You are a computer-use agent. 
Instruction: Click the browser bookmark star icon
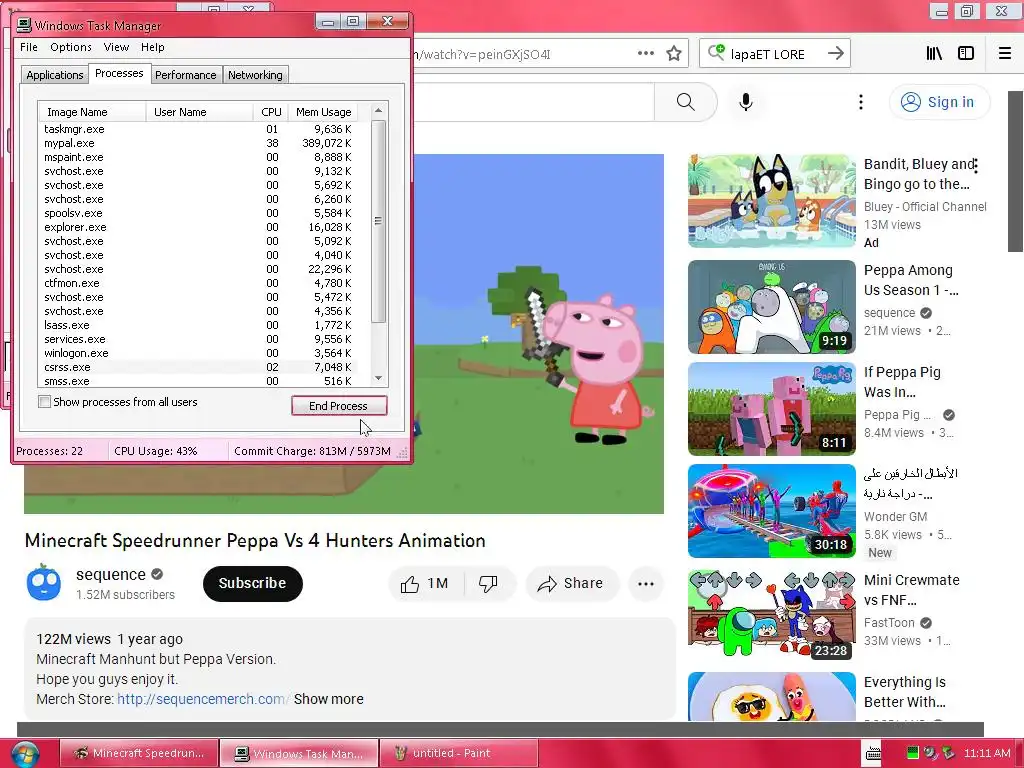[674, 54]
